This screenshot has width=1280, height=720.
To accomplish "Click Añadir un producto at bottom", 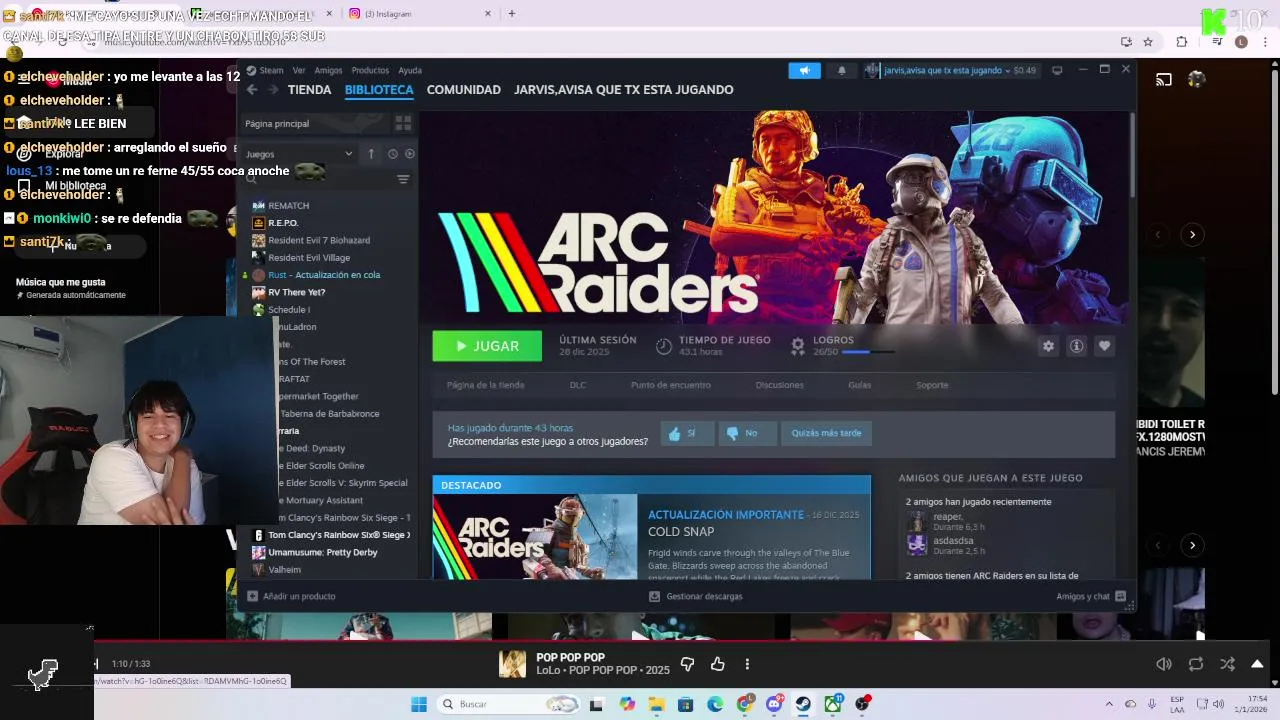I will point(291,596).
